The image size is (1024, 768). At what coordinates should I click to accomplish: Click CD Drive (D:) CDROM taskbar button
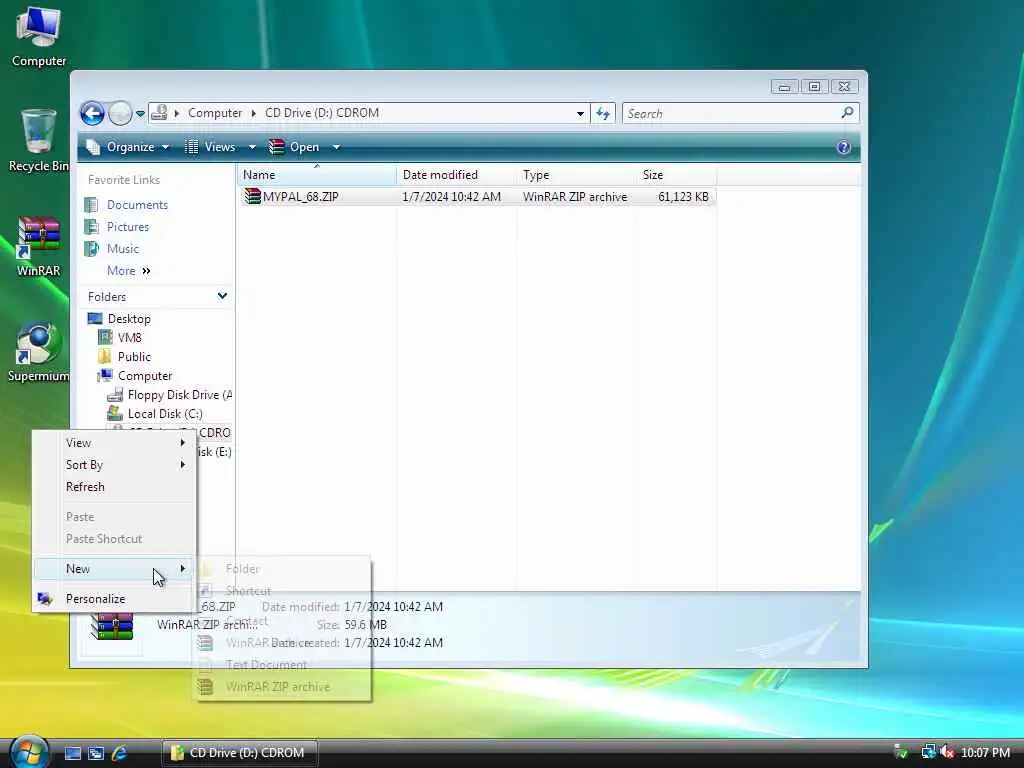point(239,753)
